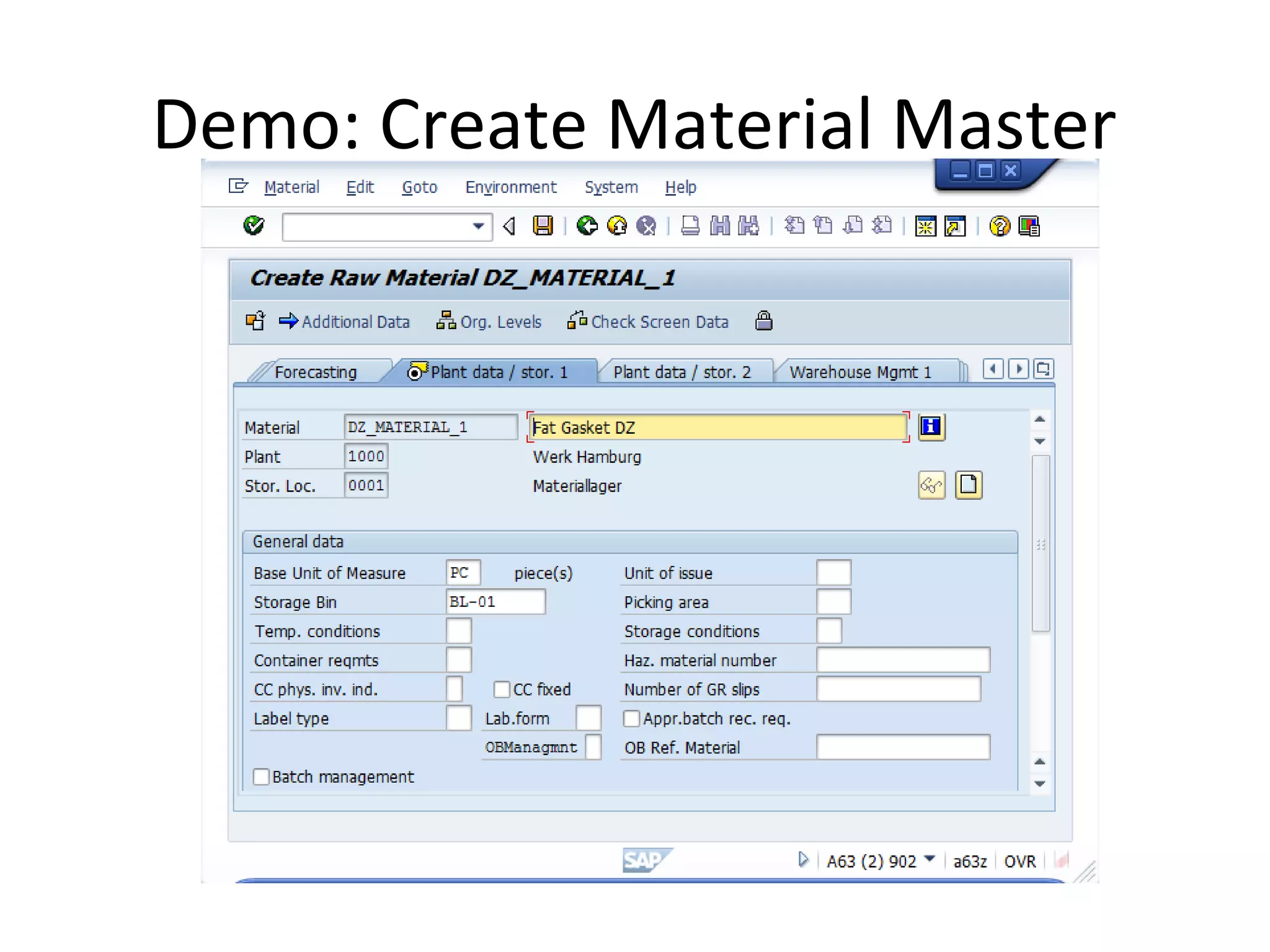Click the green checkmark Enter icon
The image size is (1270, 952).
pyautogui.click(x=254, y=226)
